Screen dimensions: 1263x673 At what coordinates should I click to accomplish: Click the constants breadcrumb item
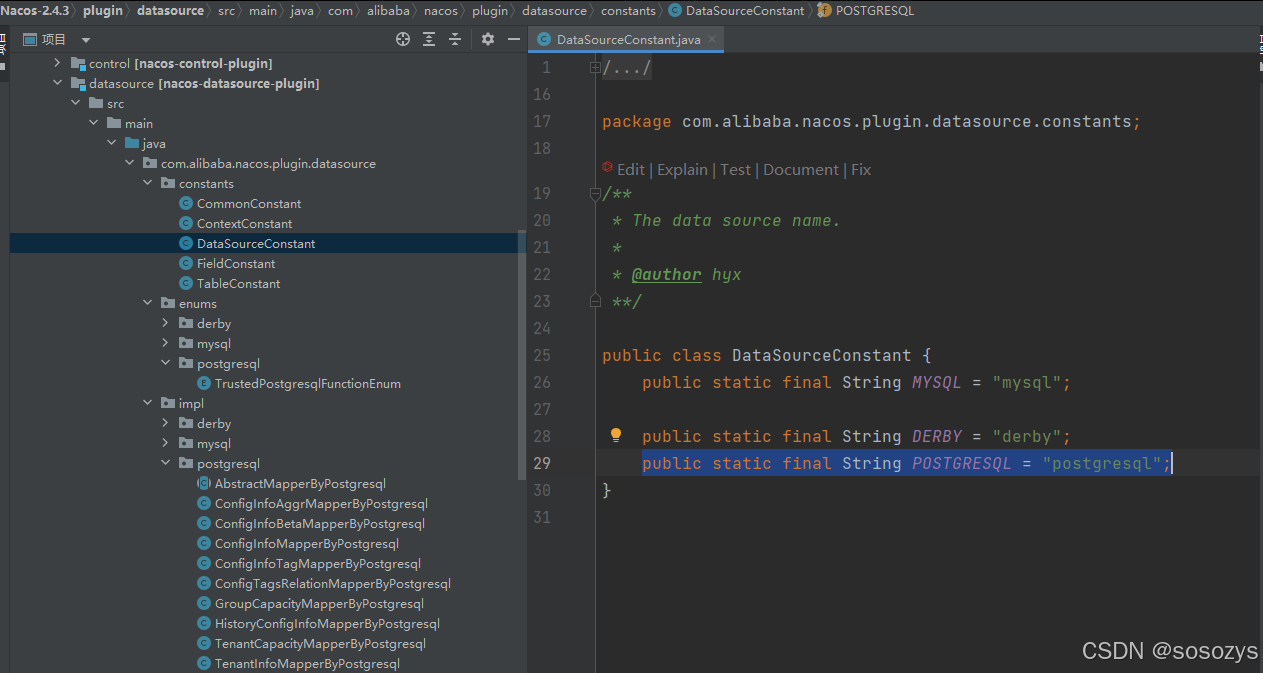click(x=629, y=10)
